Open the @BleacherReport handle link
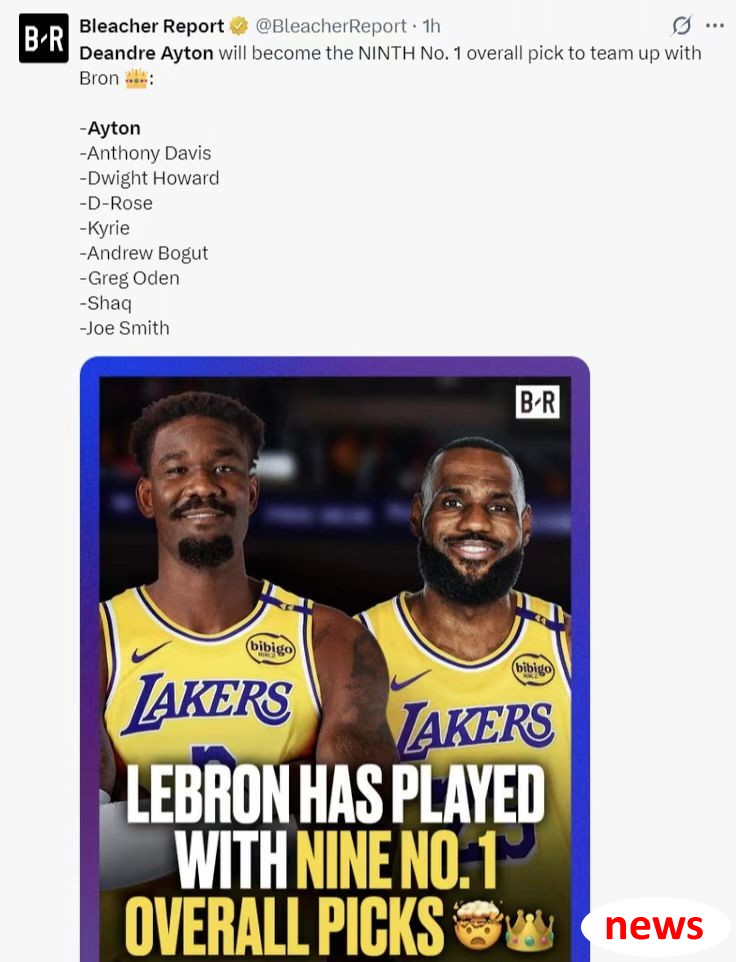 [331, 26]
